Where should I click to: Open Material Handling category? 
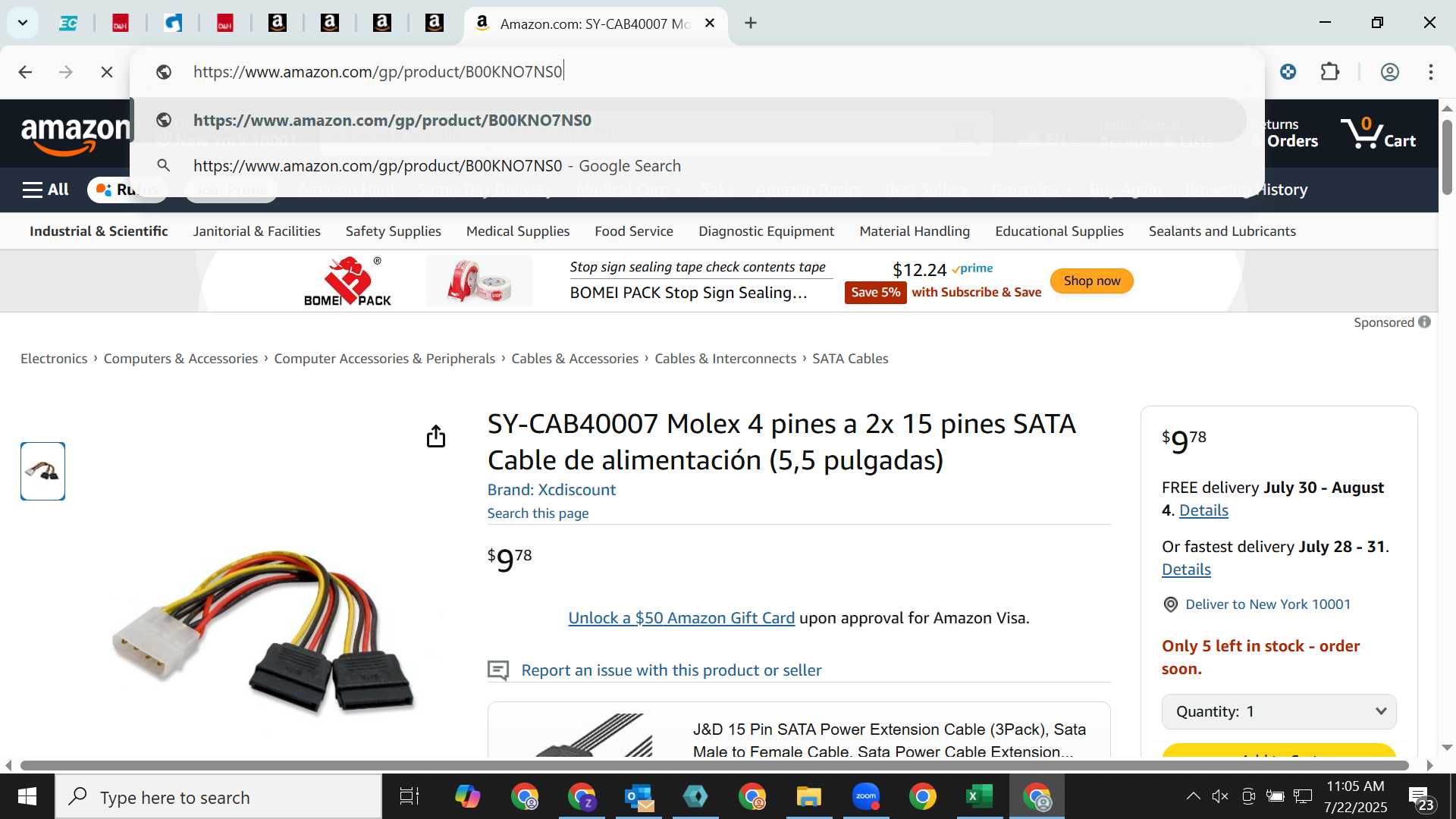[915, 231]
